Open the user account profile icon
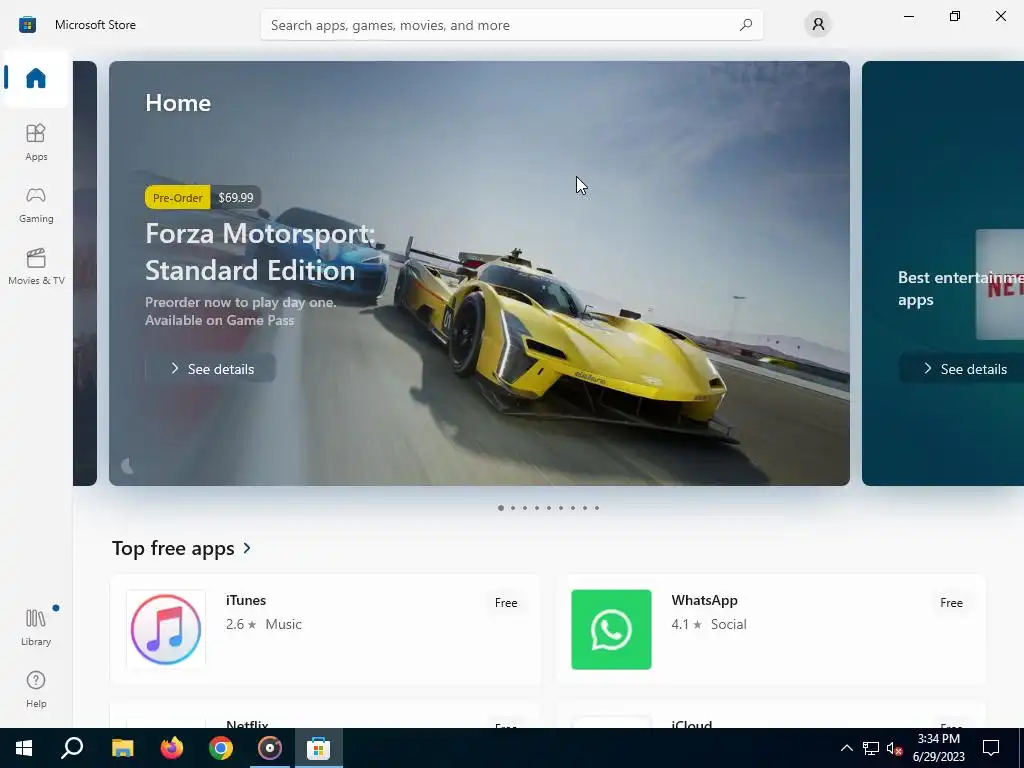1024x768 pixels. click(x=818, y=25)
